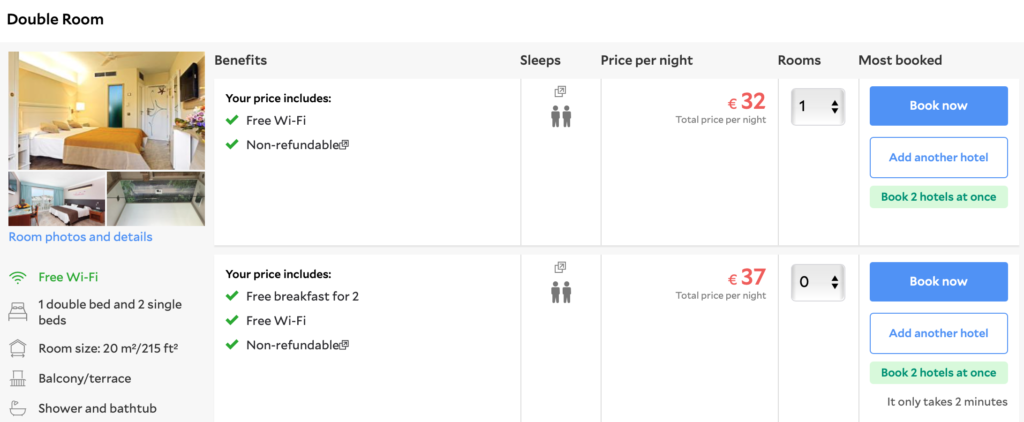Click the balcony/terrace icon

click(18, 379)
